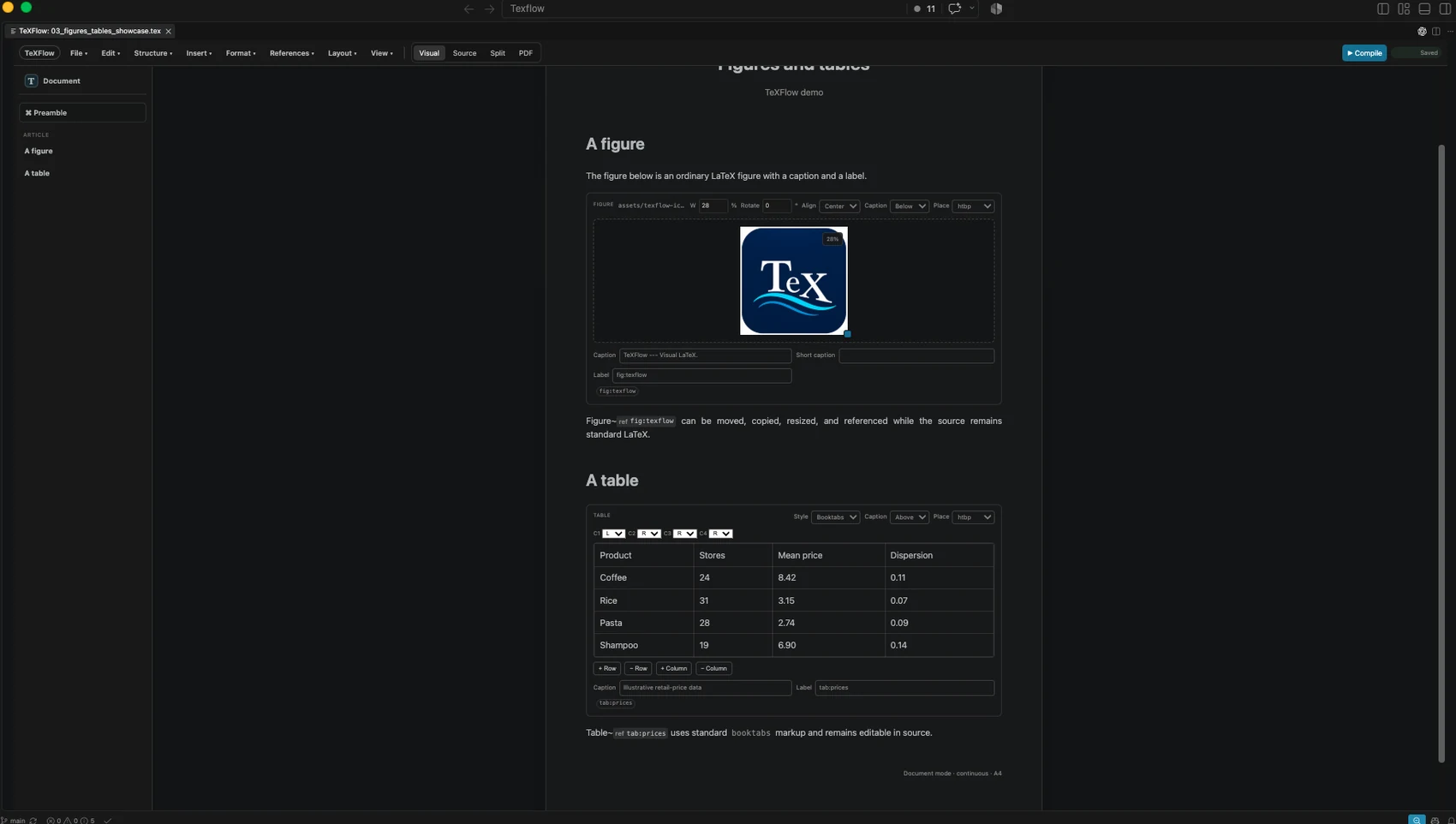Edit the figure Caption text field
The width and height of the screenshot is (1456, 824).
[x=705, y=355]
